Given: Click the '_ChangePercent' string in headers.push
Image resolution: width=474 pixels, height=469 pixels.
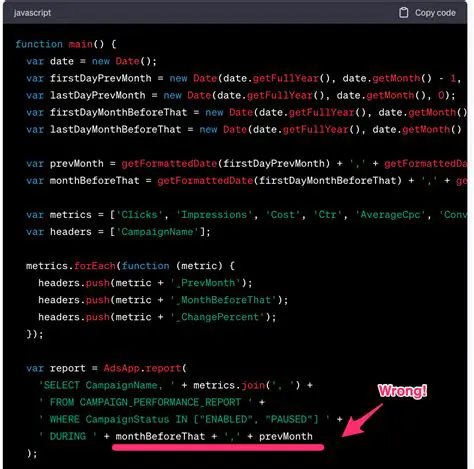Looking at the screenshot, I should pyautogui.click(x=217, y=317).
